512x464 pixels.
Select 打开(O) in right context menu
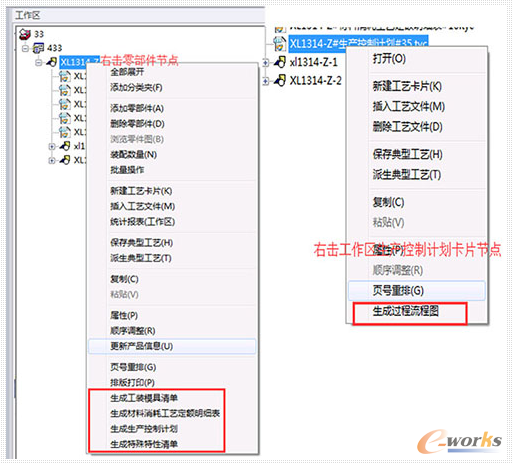pos(389,59)
